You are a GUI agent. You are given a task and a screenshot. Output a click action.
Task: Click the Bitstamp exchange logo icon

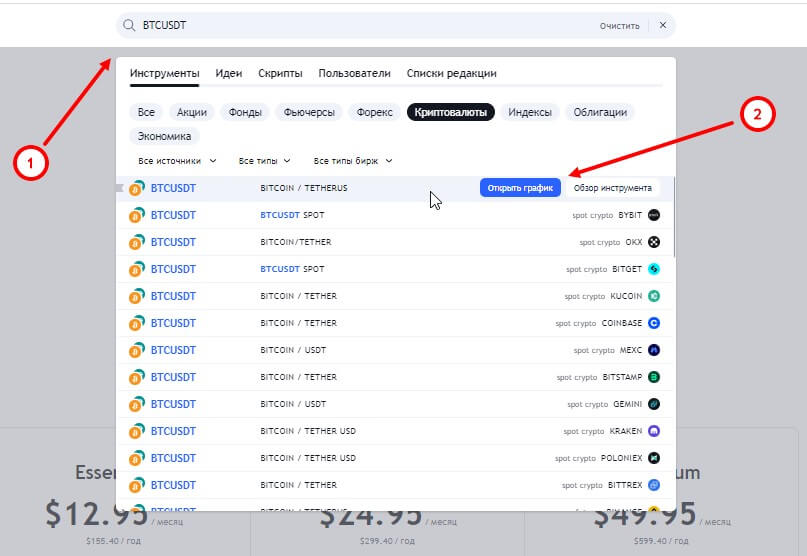(654, 377)
